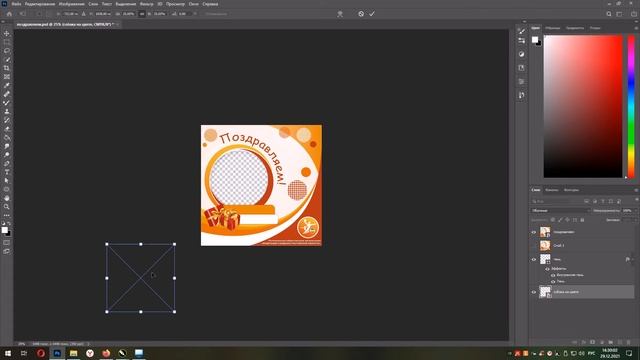The image size is (640, 360).
Task: Collapse effects arrow on Тень layer
Action: click(633, 260)
